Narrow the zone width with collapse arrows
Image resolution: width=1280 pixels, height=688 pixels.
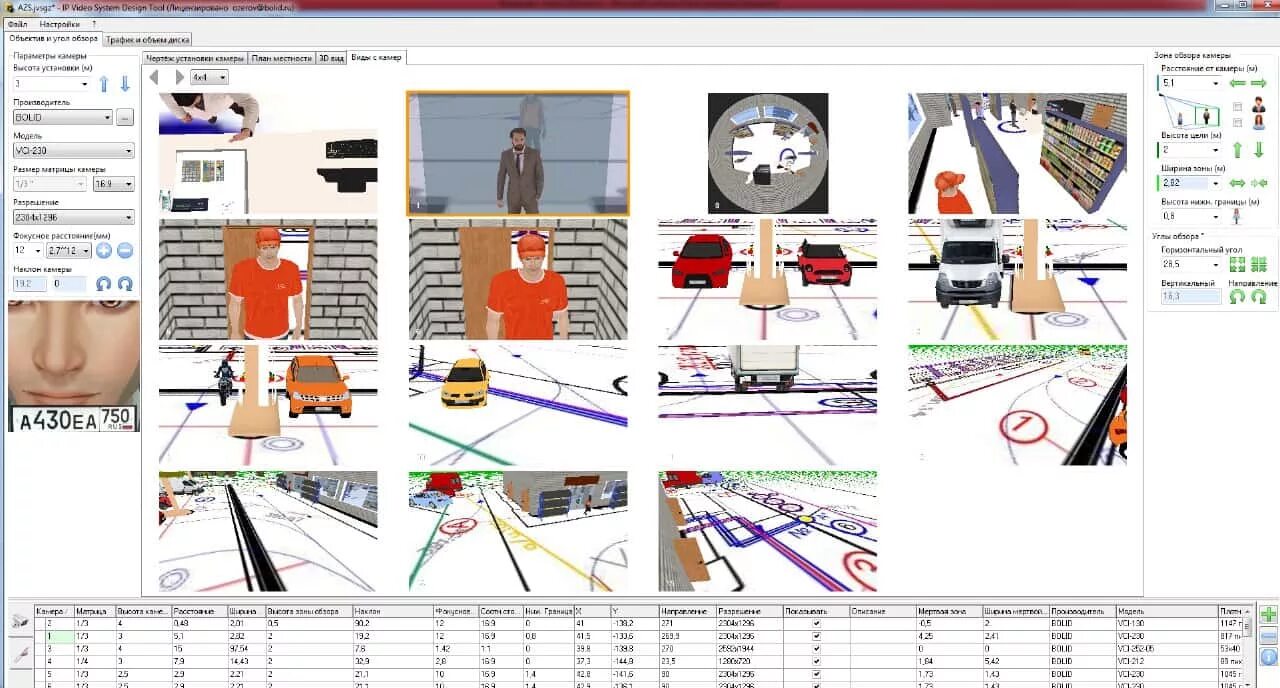tap(1259, 183)
